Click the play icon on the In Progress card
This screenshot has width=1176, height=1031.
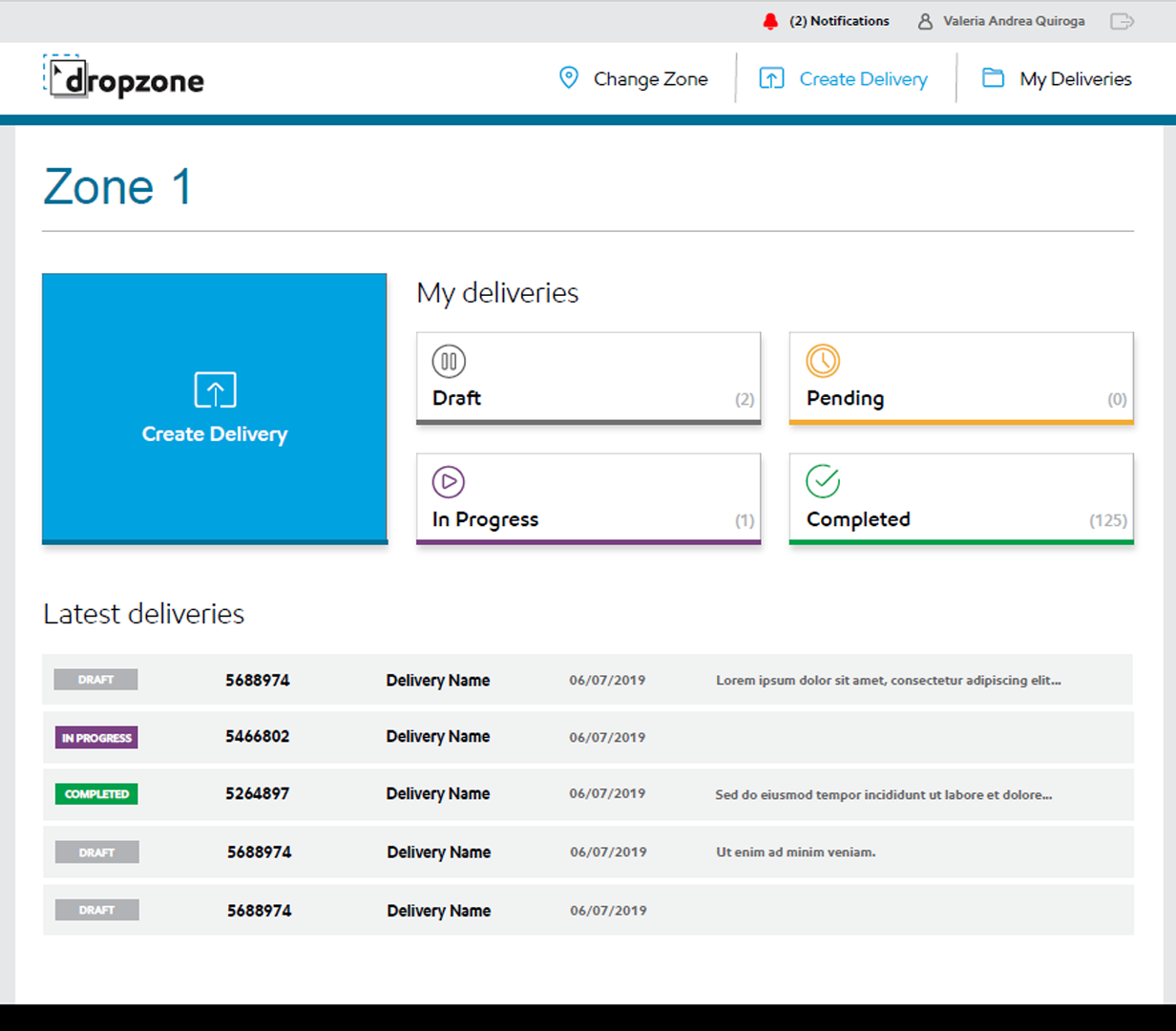449,482
